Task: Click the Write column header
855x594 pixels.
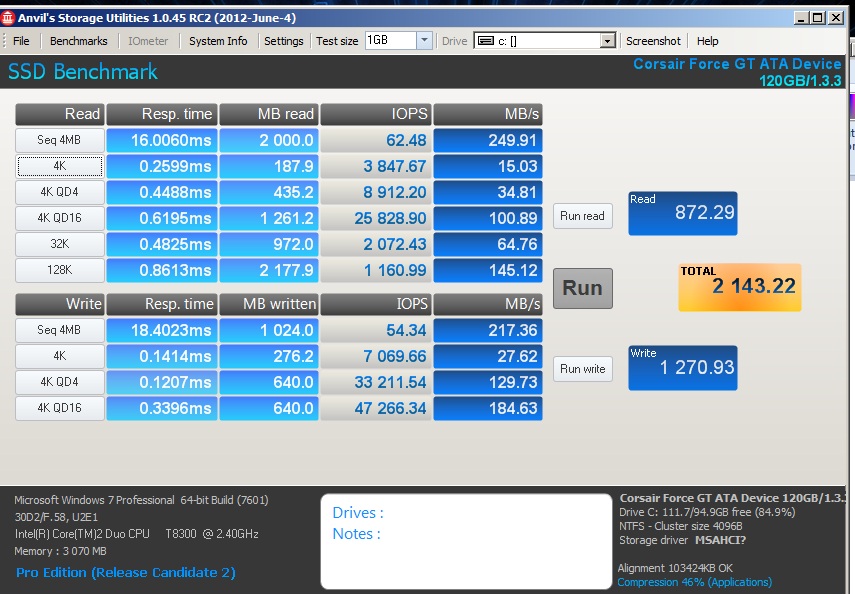Action: 59,304
